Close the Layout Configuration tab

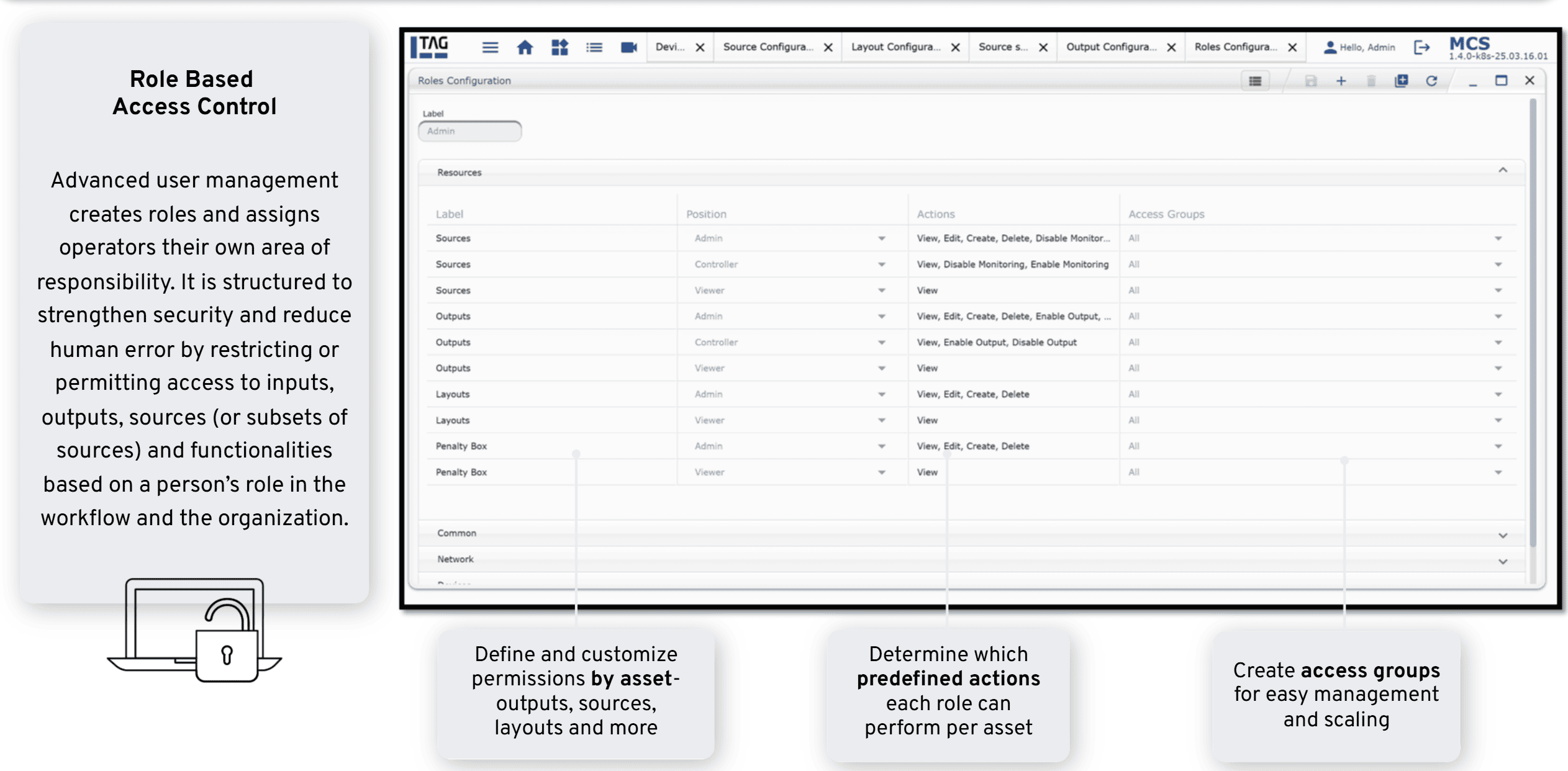pyautogui.click(x=955, y=47)
